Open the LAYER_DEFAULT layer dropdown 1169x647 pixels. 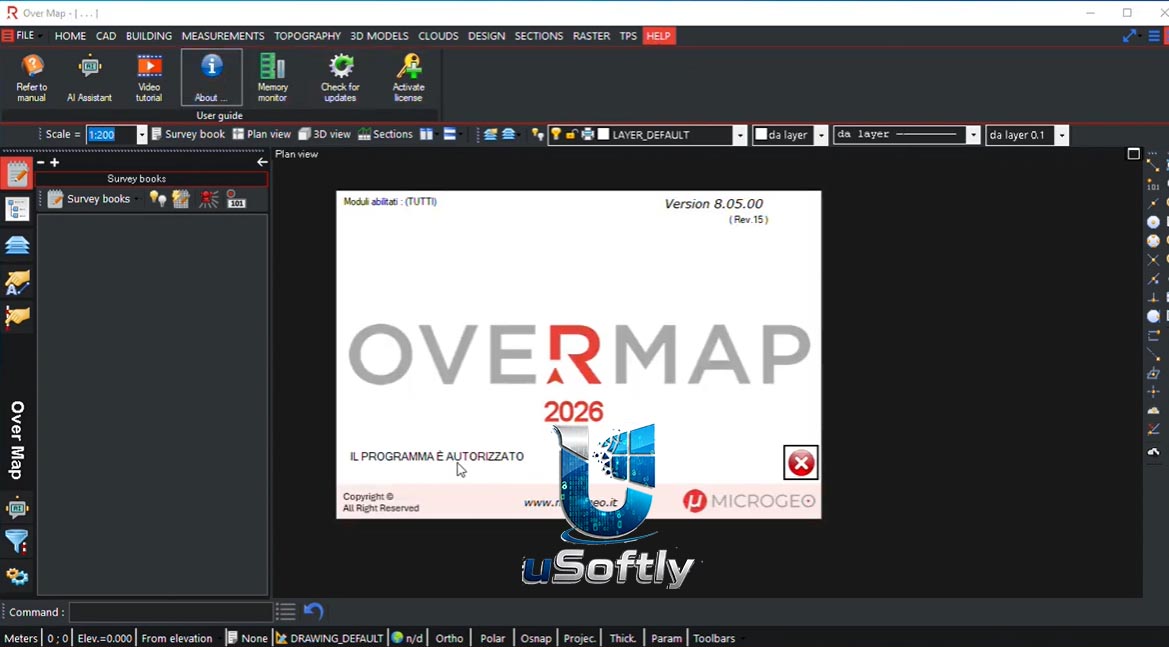click(x=740, y=135)
